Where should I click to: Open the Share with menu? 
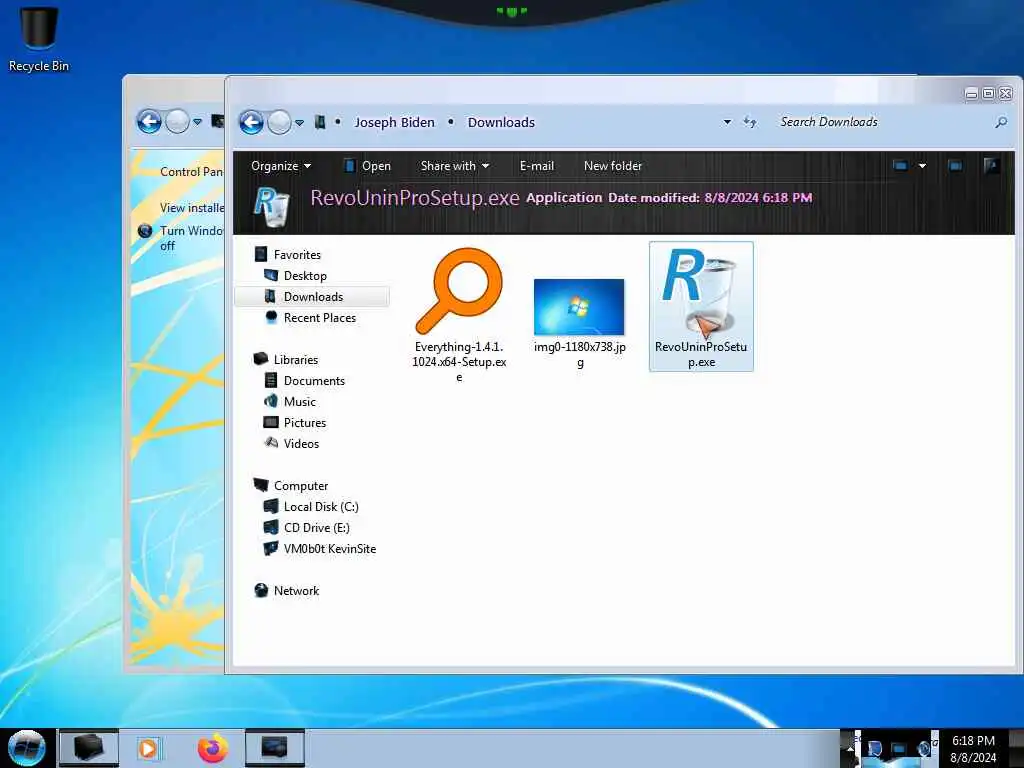(x=455, y=166)
